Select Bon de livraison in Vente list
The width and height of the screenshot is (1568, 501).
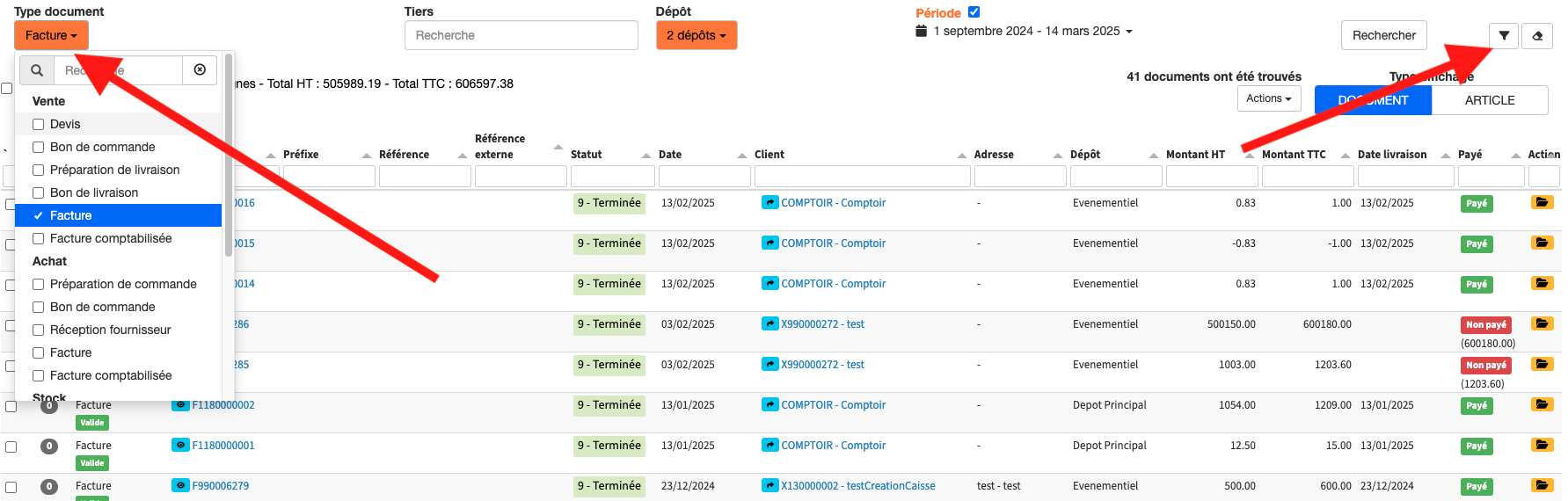pyautogui.click(x=39, y=193)
